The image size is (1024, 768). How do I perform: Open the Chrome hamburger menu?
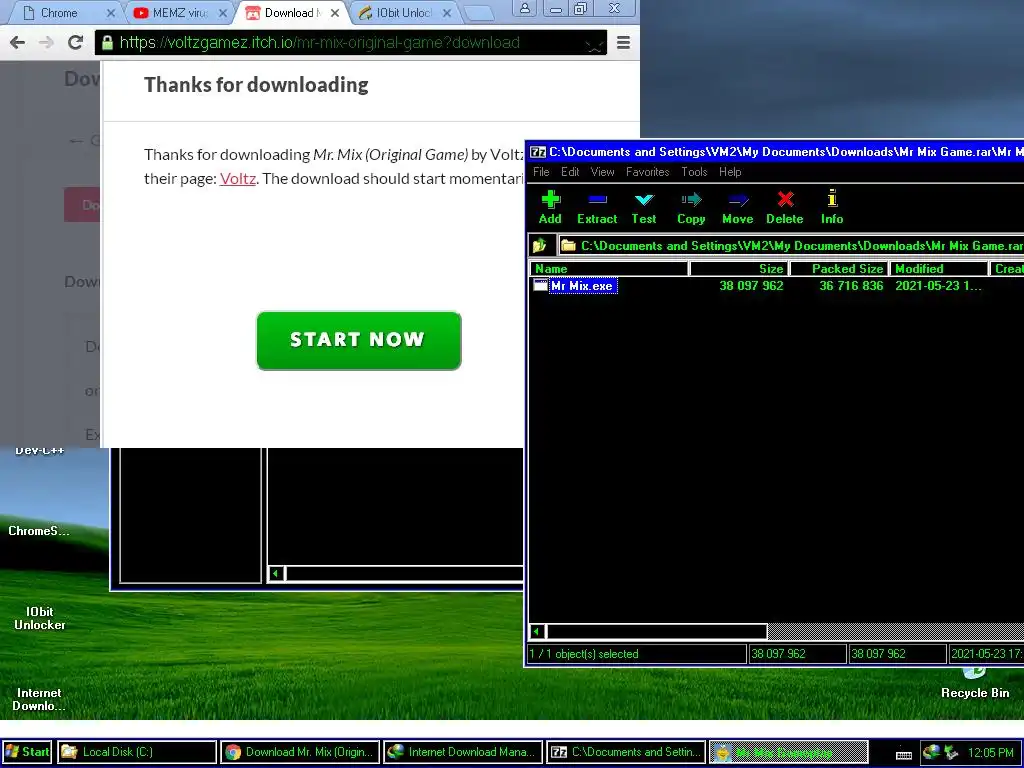(623, 42)
